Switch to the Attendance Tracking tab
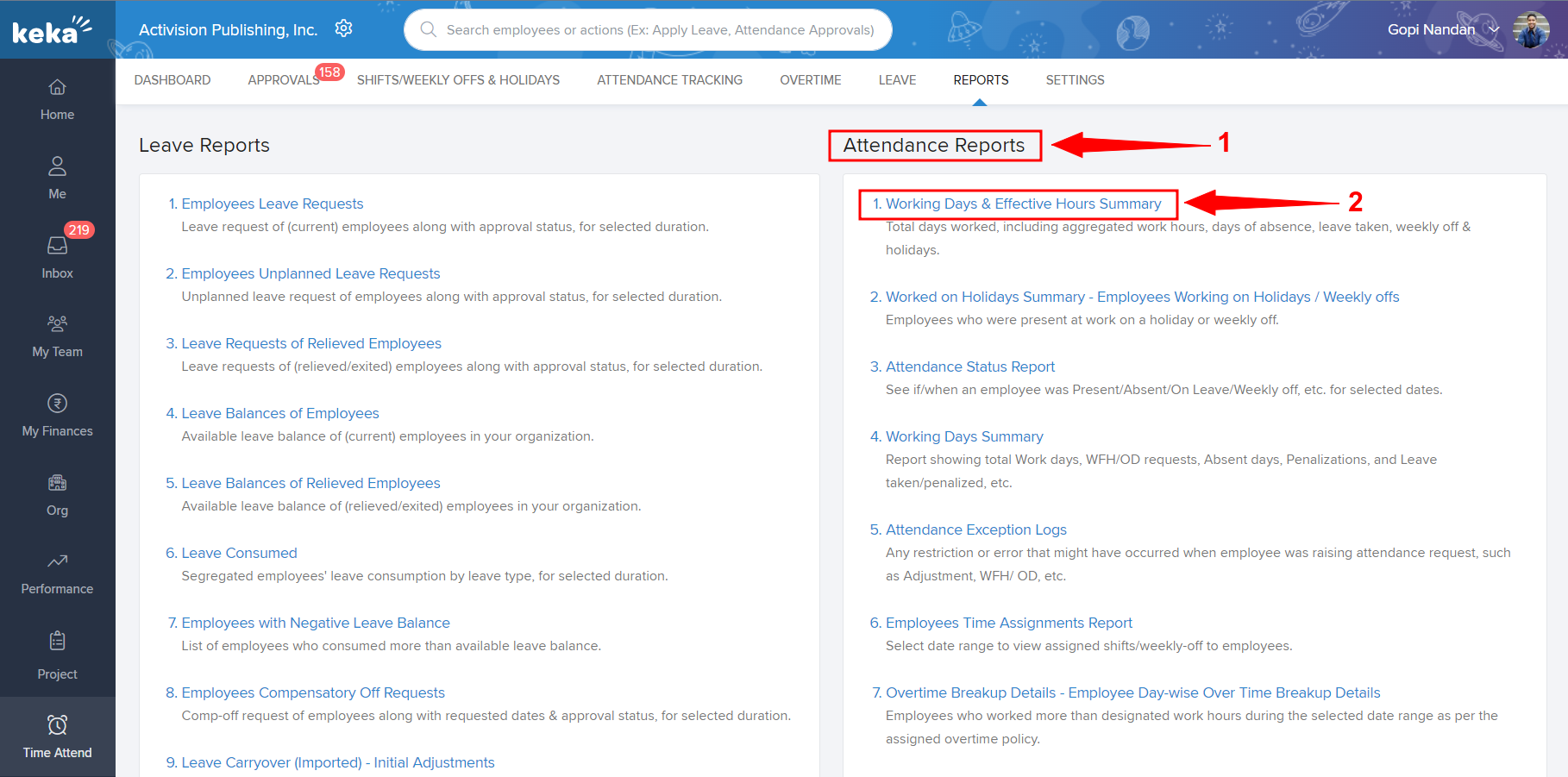 click(x=669, y=80)
